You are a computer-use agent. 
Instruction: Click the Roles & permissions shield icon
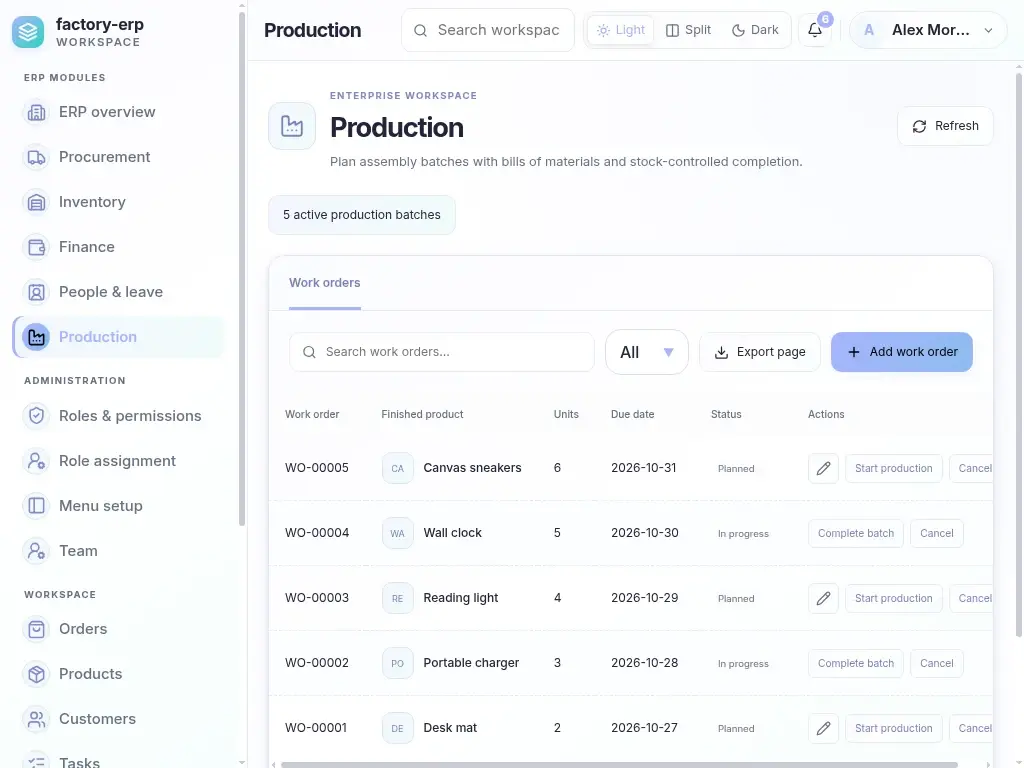point(37,416)
